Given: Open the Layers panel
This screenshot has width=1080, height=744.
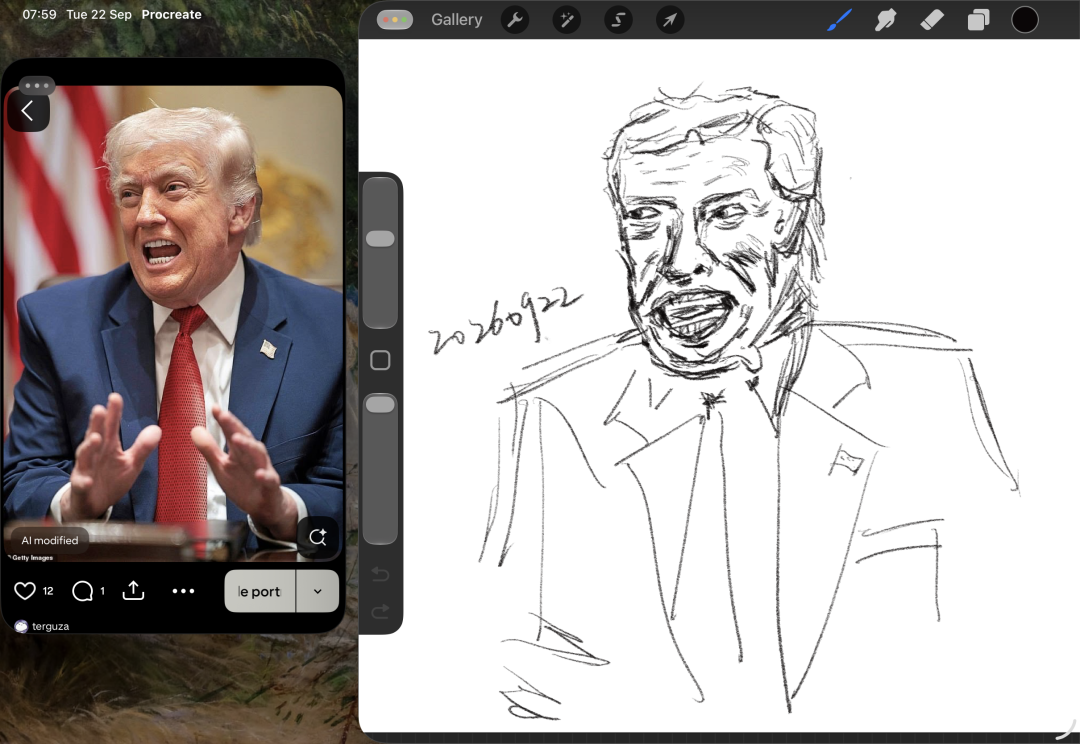Looking at the screenshot, I should [978, 20].
